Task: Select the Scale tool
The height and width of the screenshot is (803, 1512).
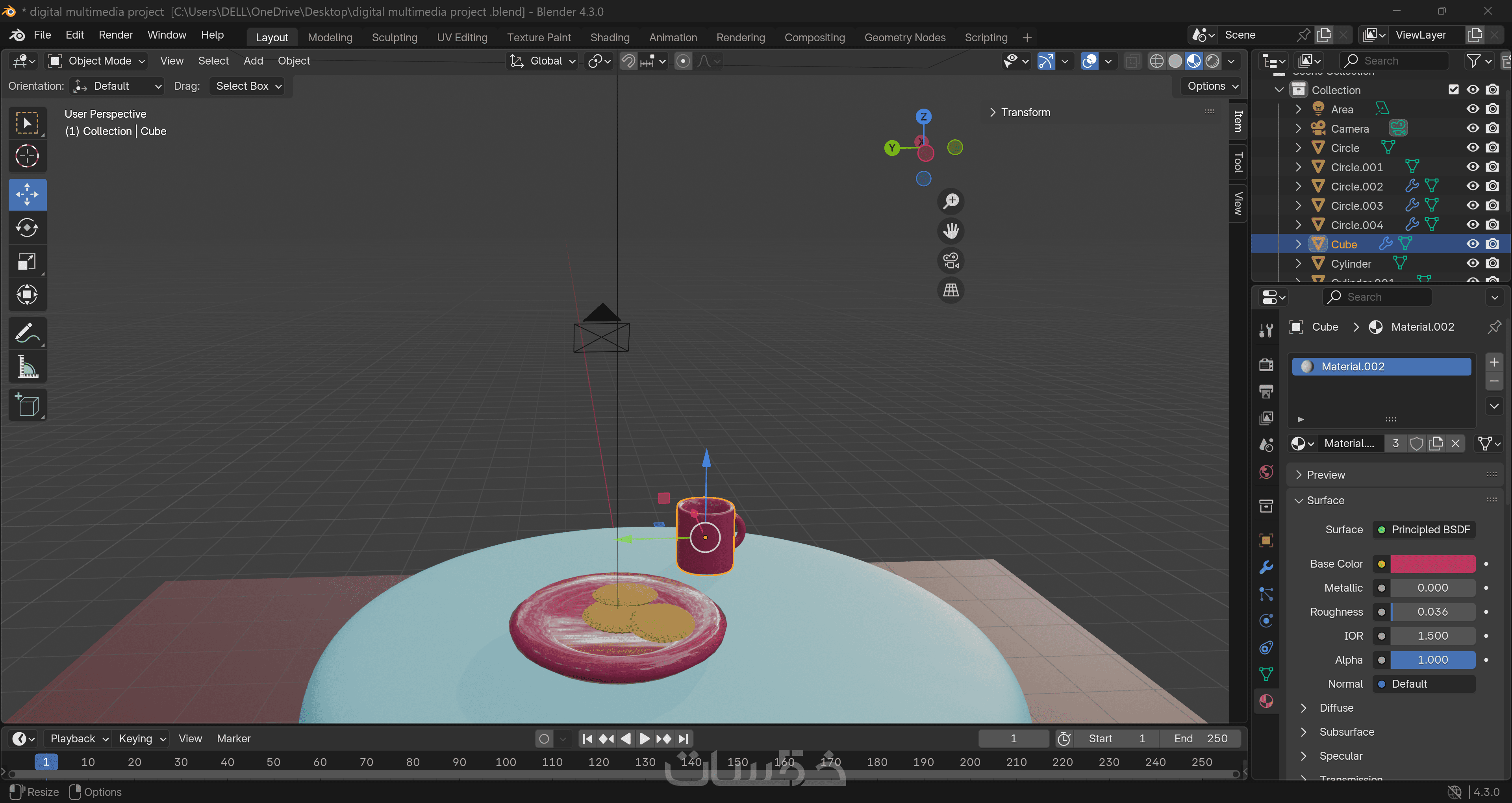Action: [27, 261]
